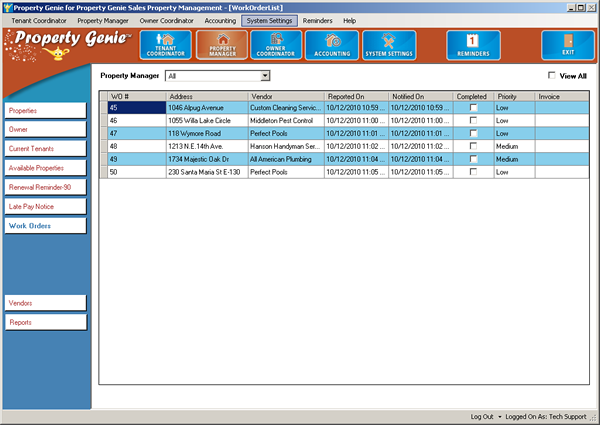This screenshot has height=425, width=600.
Task: Sort by Notified On column header
Action: (x=421, y=96)
